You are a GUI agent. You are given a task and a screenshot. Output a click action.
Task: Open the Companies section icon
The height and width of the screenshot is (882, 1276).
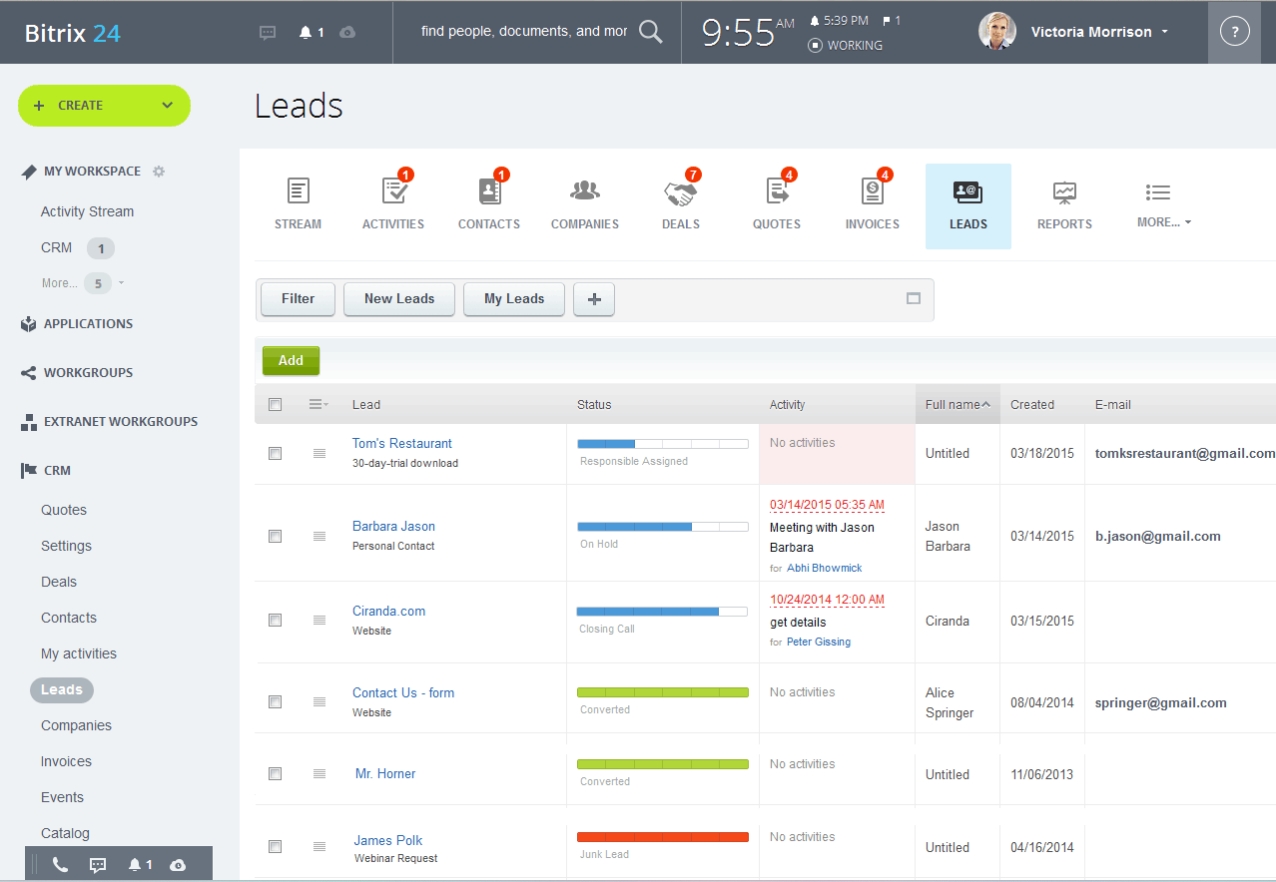[x=585, y=190]
